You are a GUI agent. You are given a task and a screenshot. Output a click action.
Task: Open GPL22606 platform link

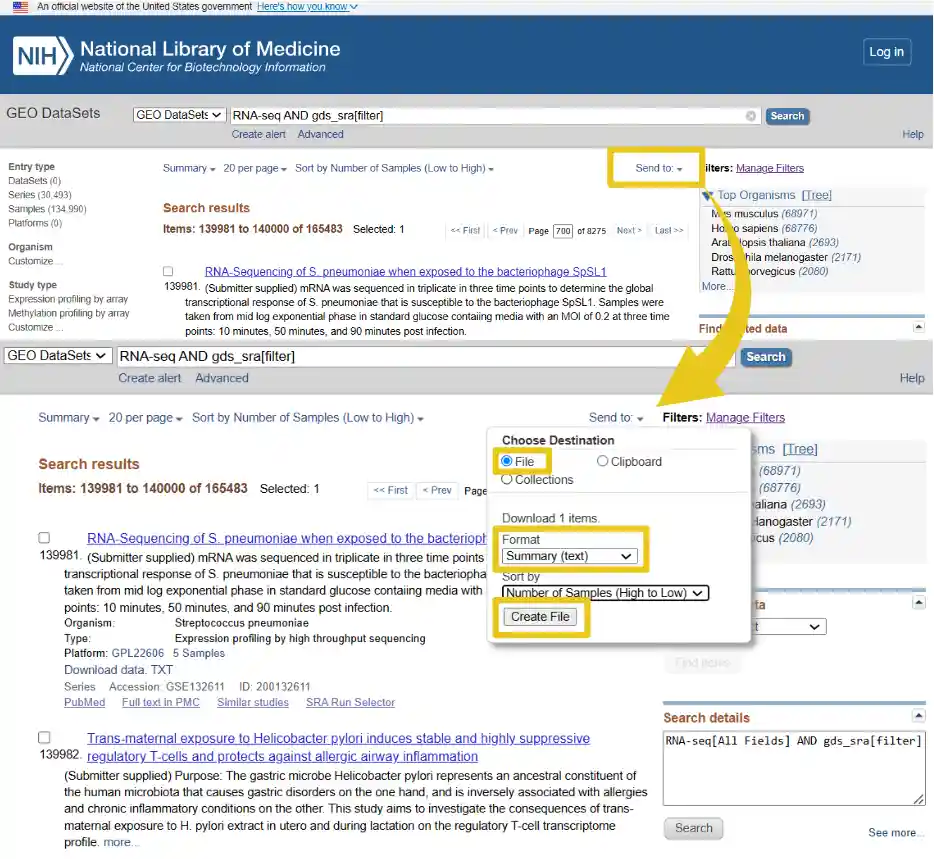(x=138, y=653)
